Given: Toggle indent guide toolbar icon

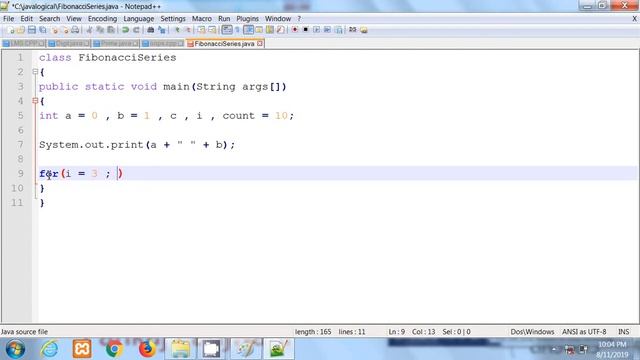Looking at the screenshot, I should click(248, 30).
